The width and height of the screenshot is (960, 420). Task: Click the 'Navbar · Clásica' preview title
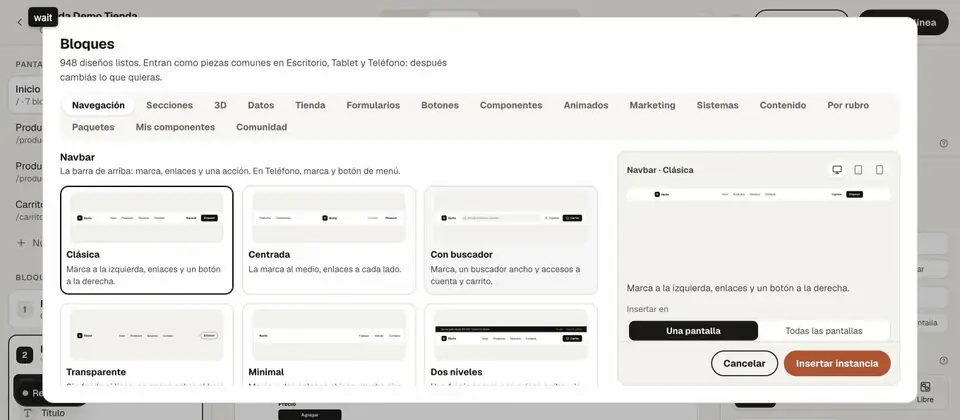click(660, 170)
